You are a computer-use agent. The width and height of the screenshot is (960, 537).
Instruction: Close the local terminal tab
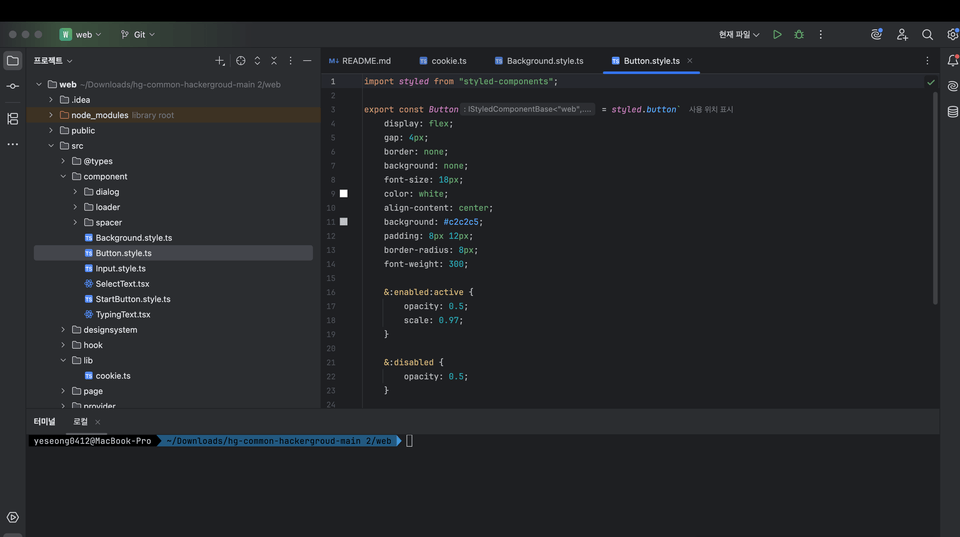97,422
